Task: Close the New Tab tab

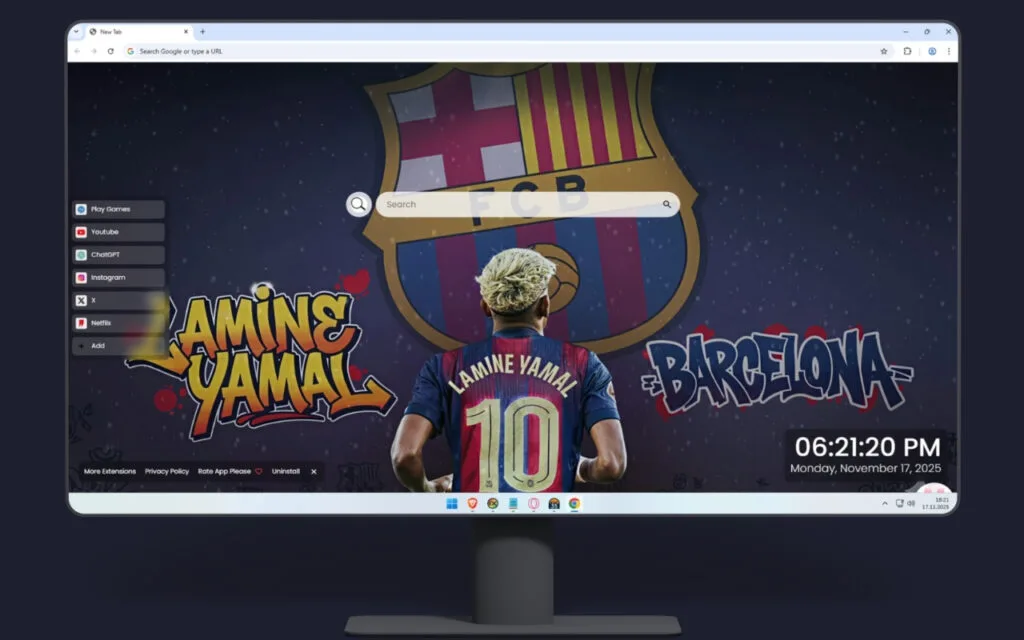Action: 185,31
